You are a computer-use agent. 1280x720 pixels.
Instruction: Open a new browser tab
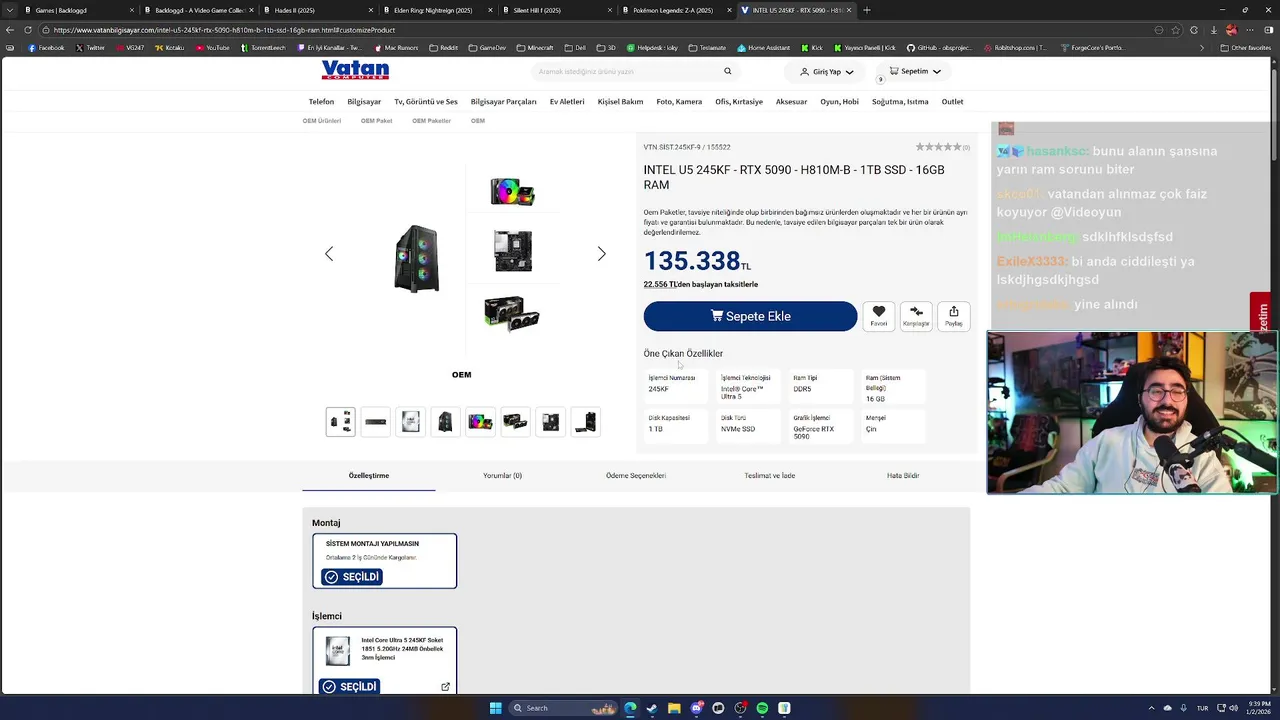(x=867, y=10)
